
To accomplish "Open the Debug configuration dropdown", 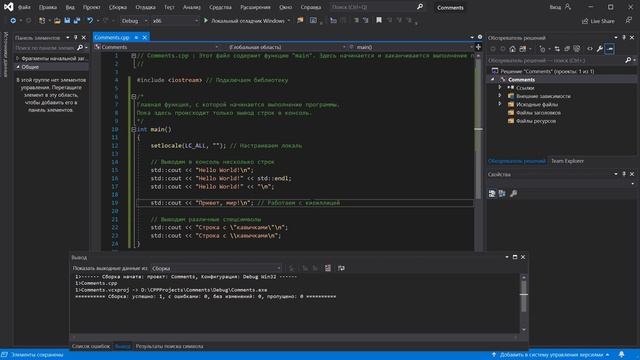I will [134, 20].
